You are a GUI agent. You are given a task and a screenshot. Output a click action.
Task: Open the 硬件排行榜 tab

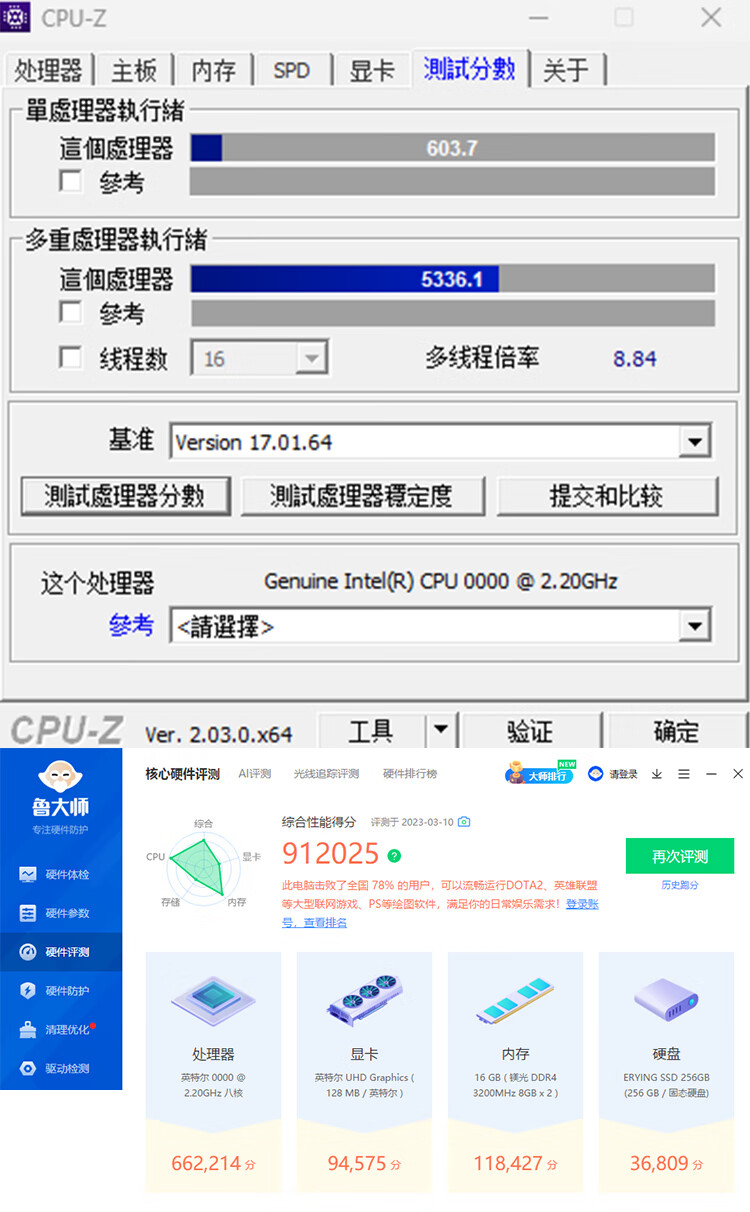[410, 774]
